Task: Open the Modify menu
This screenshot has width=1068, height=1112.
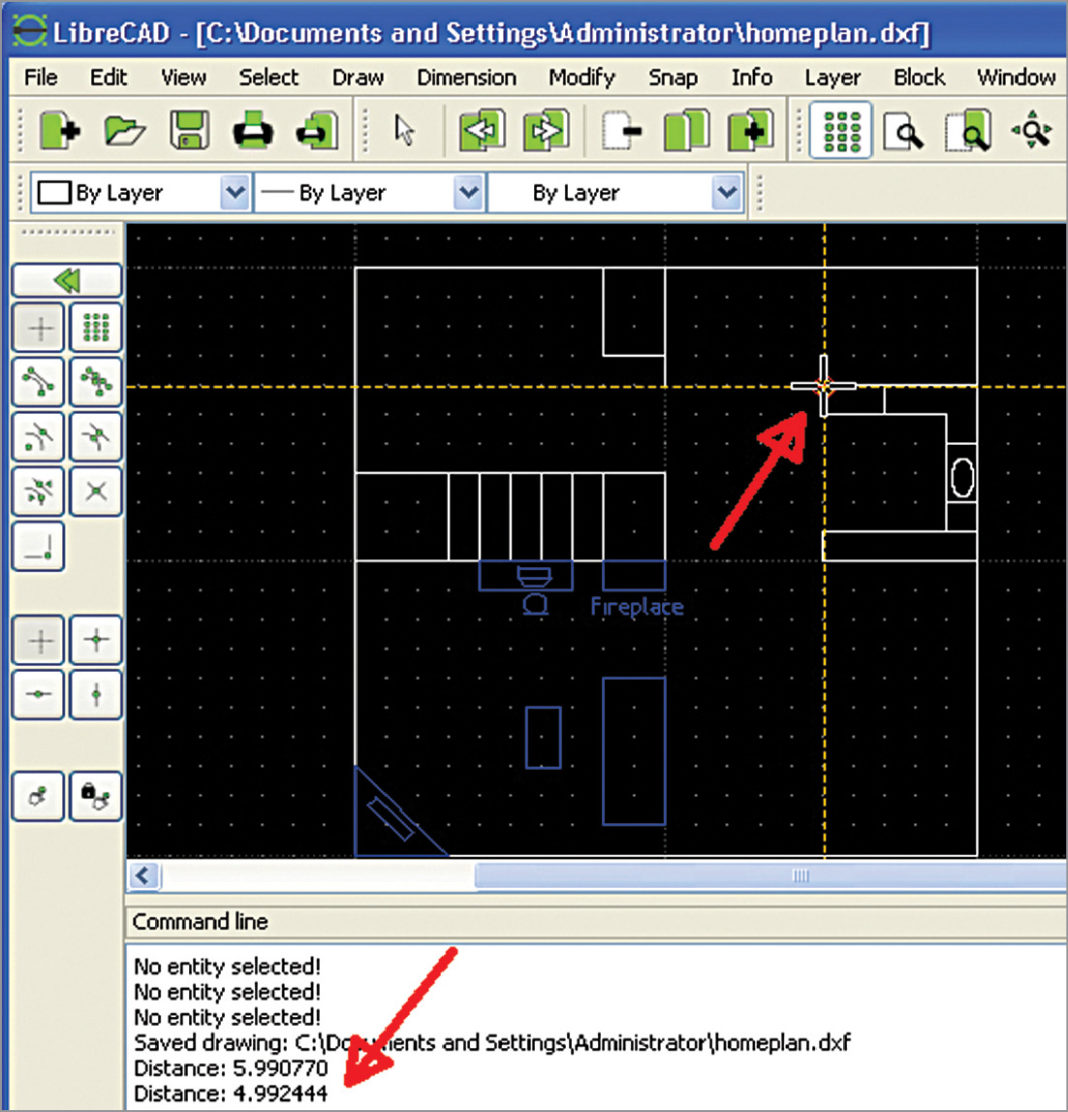Action: (x=581, y=77)
